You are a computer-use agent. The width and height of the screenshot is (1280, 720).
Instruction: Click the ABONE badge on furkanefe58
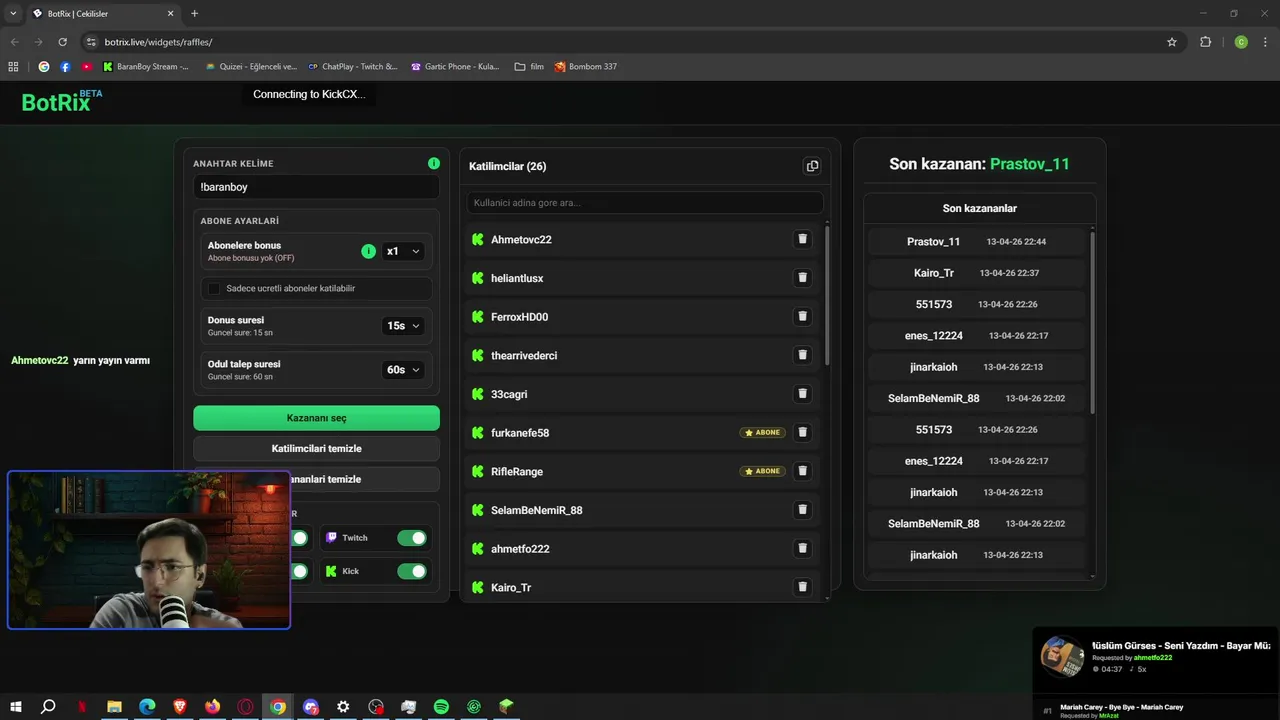[x=762, y=433]
